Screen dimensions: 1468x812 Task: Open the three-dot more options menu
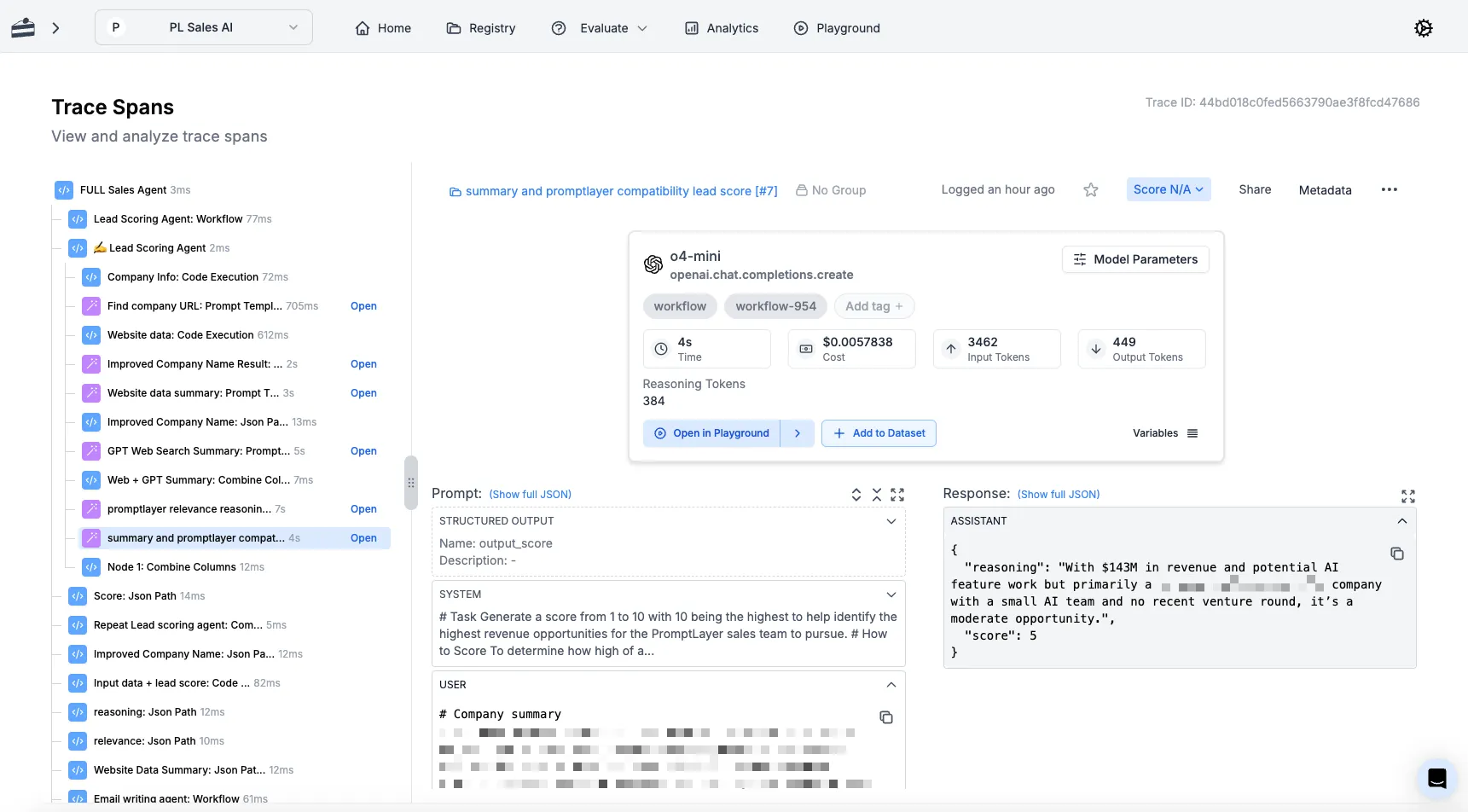click(x=1389, y=190)
